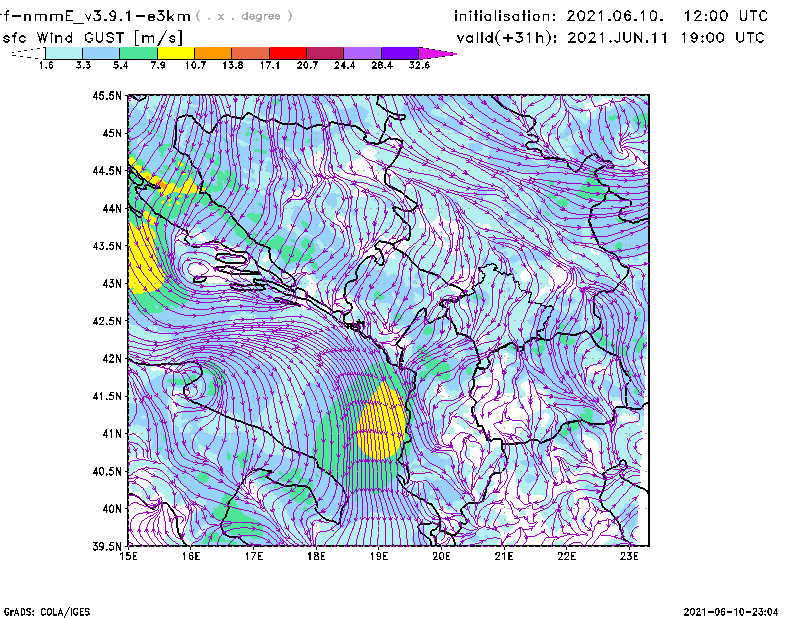Click the initialisation date '2021.06.10.'

tap(615, 16)
